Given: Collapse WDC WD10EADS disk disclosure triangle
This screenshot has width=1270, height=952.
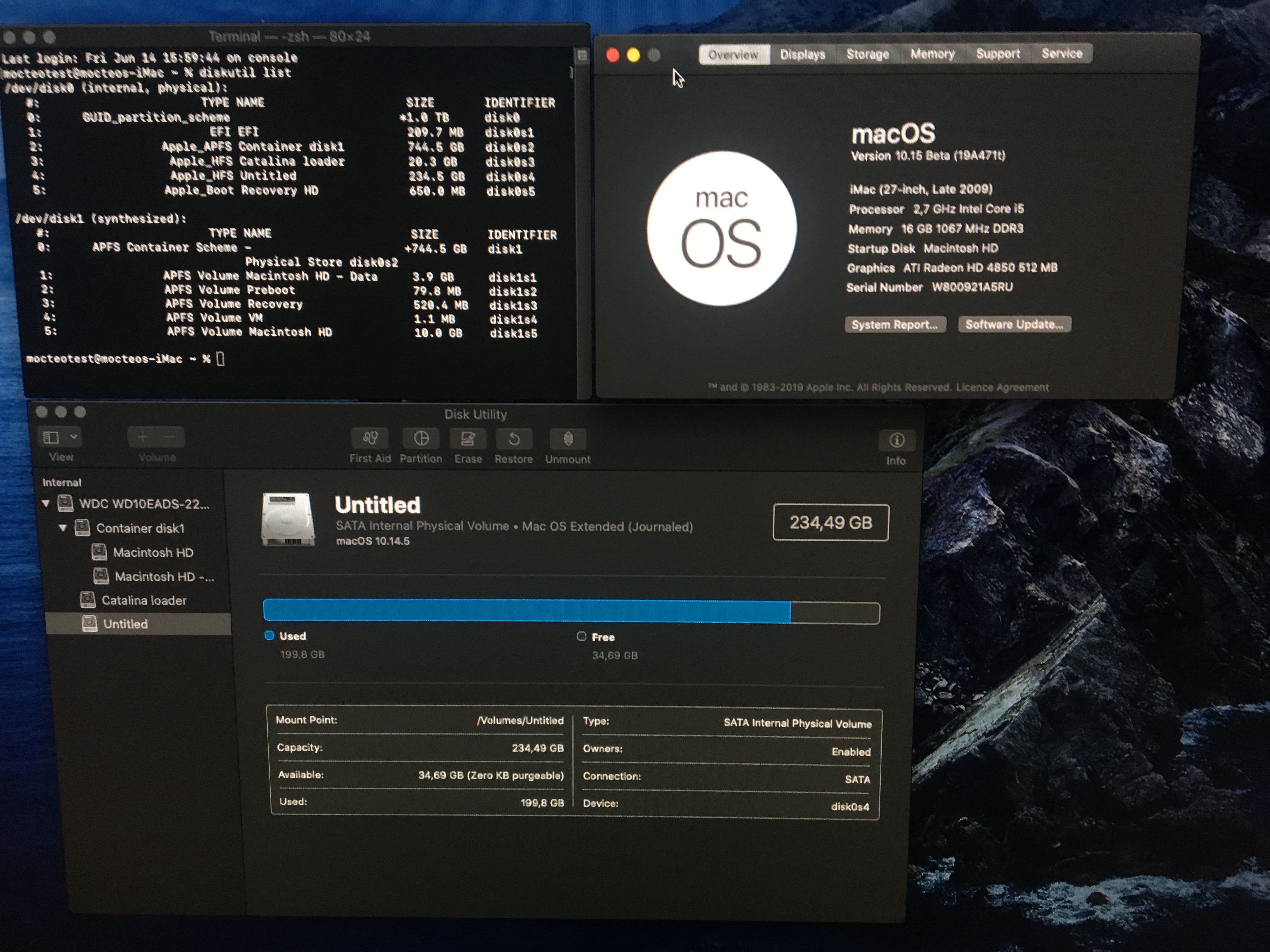Looking at the screenshot, I should [x=46, y=504].
